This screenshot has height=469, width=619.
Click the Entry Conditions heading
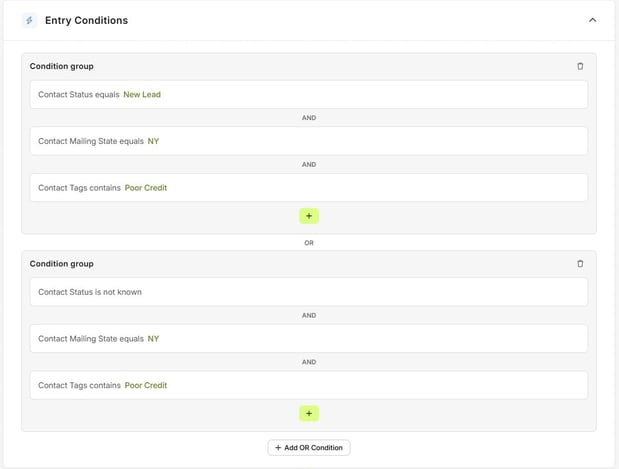click(86, 20)
